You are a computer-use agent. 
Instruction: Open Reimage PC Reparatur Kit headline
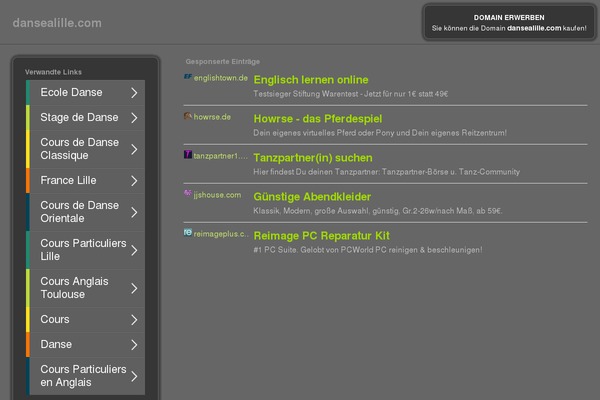tap(321, 236)
